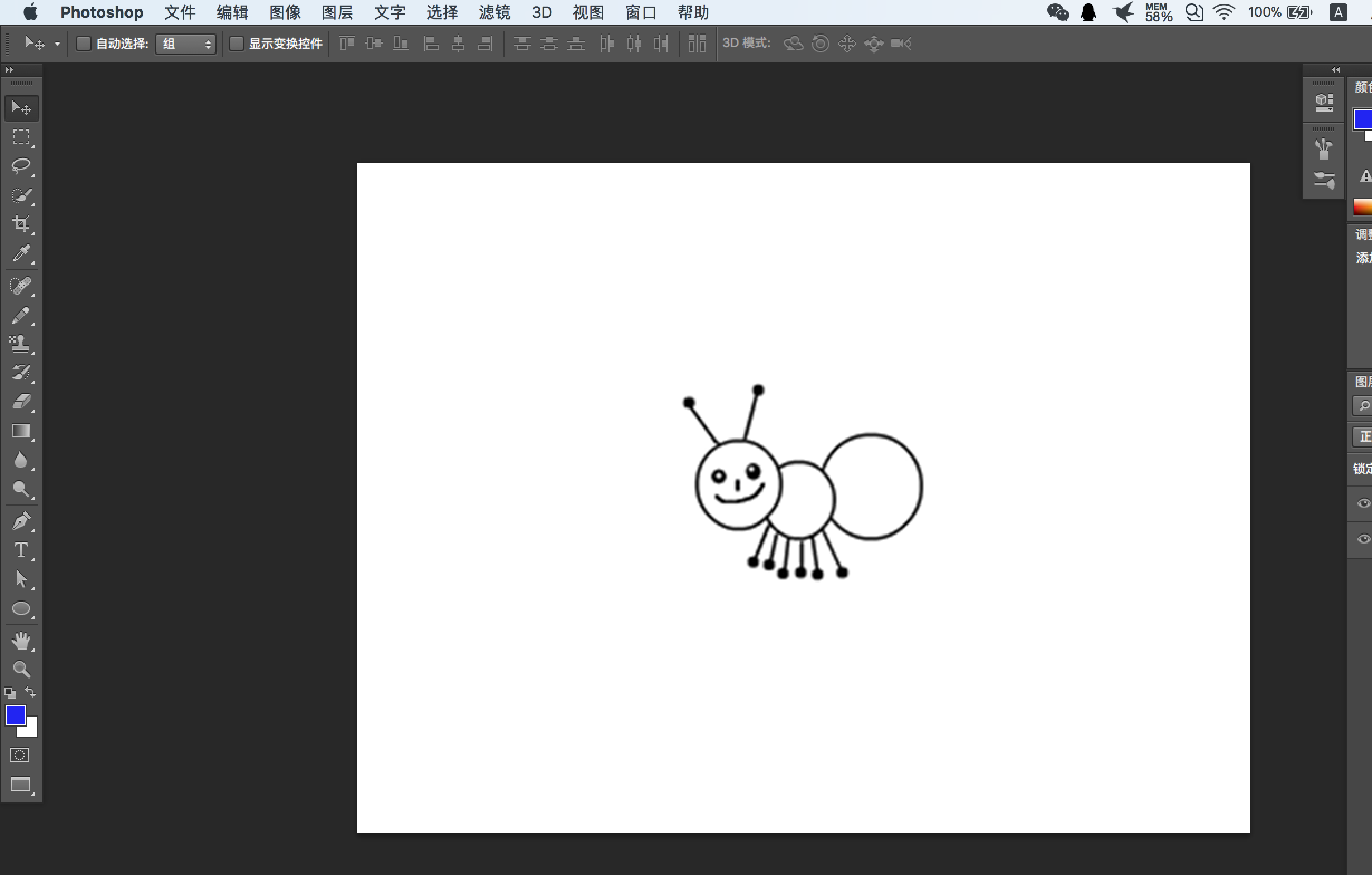Select the Eraser tool
This screenshot has width=1372, height=875.
(22, 402)
